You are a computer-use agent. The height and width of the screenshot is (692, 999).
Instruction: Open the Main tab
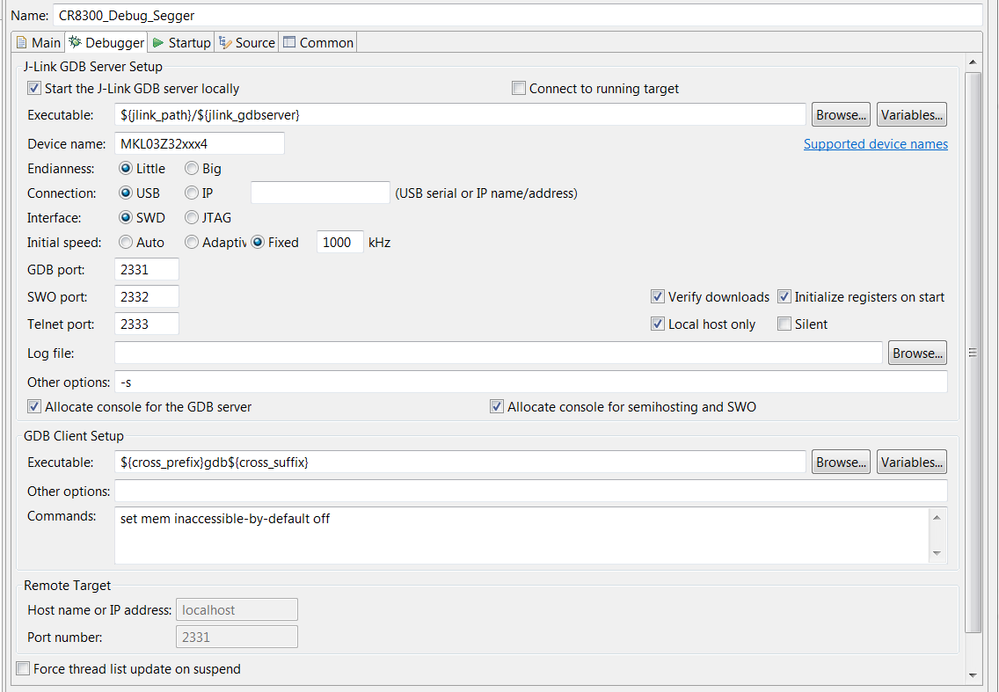click(39, 43)
